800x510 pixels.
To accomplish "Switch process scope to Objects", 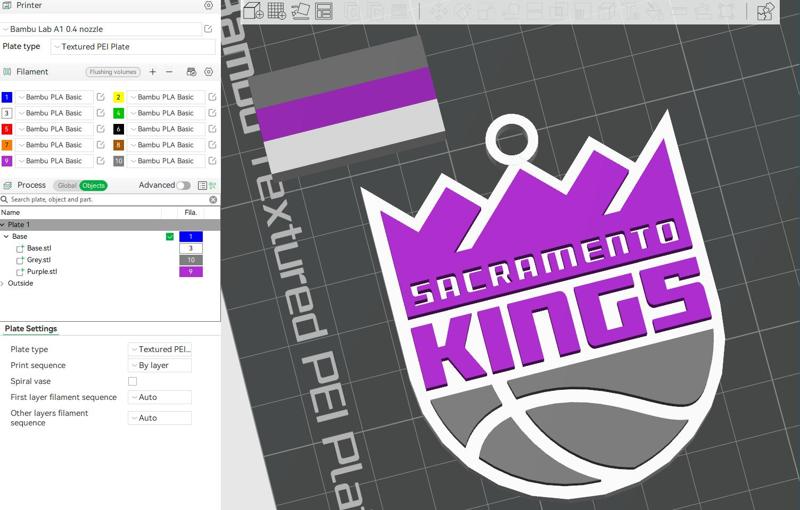I will pos(93,185).
